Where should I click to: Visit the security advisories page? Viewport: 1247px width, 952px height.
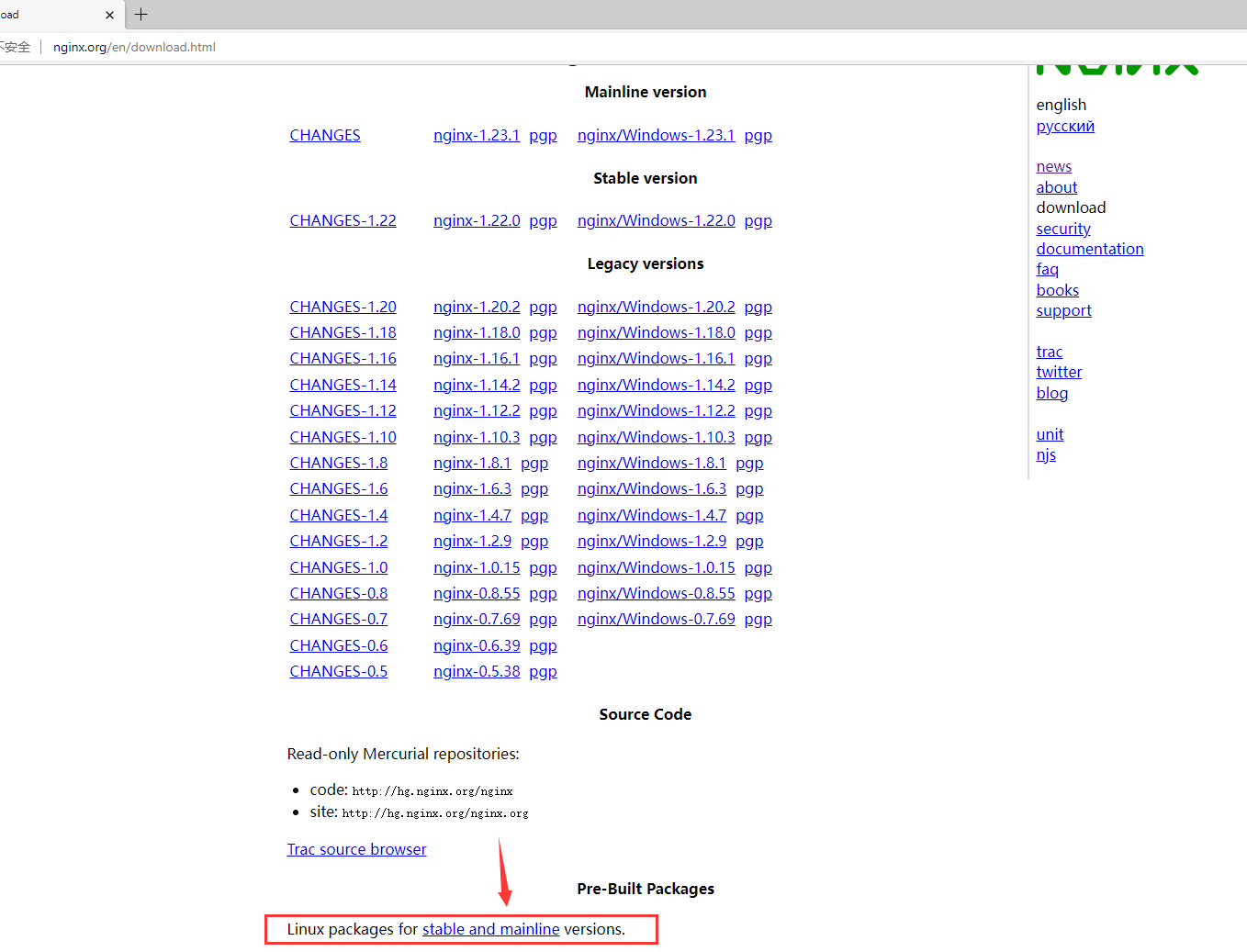point(1063,228)
